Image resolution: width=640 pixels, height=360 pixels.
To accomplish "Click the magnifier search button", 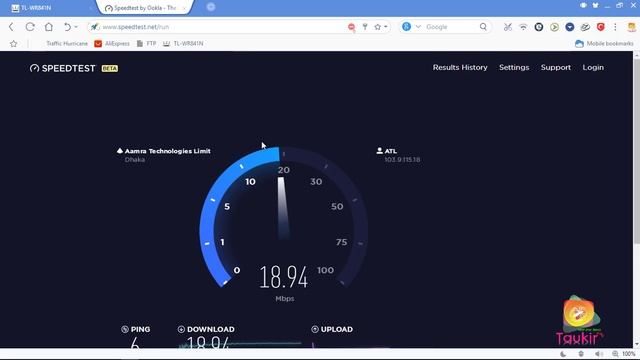I will [483, 27].
